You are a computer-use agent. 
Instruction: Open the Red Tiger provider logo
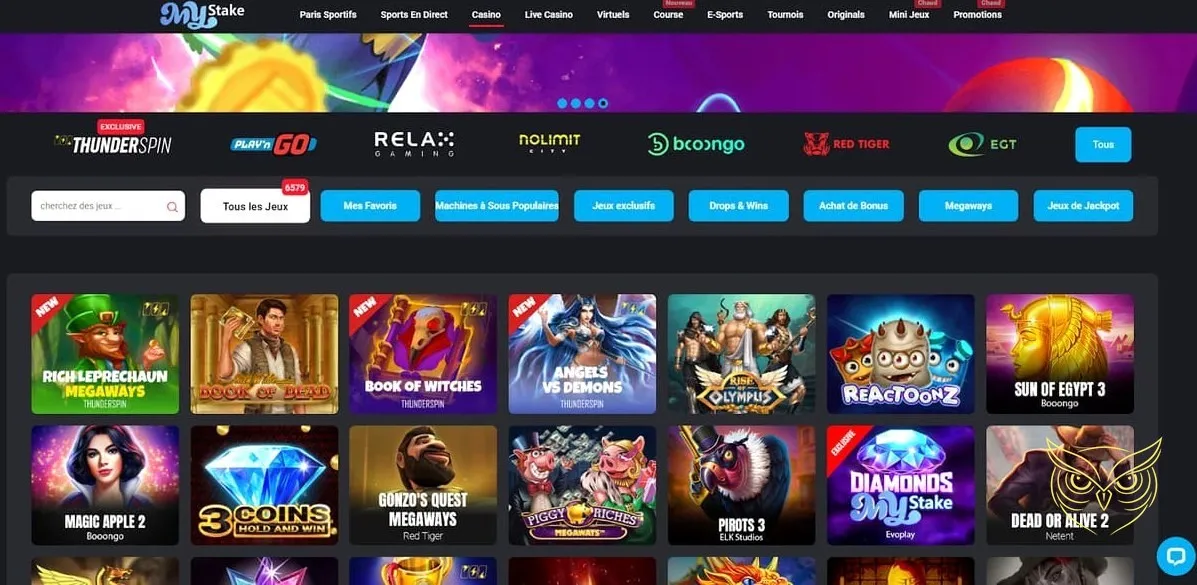click(846, 144)
